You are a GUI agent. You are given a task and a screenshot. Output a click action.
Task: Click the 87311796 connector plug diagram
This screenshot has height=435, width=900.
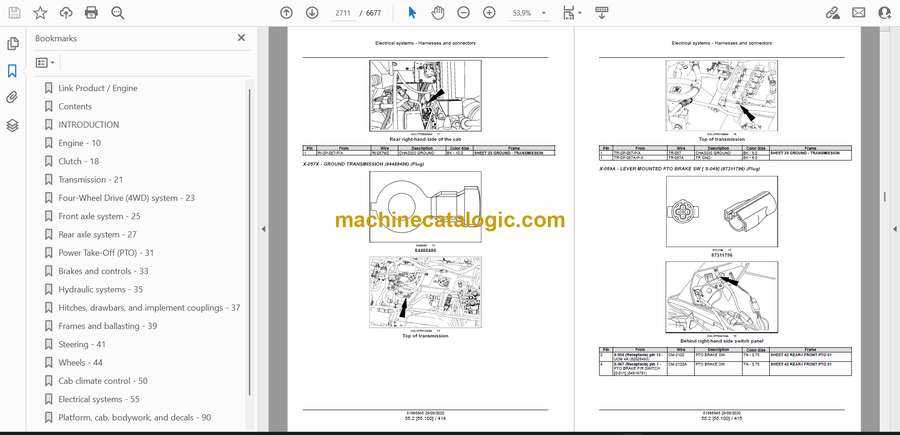pos(721,212)
